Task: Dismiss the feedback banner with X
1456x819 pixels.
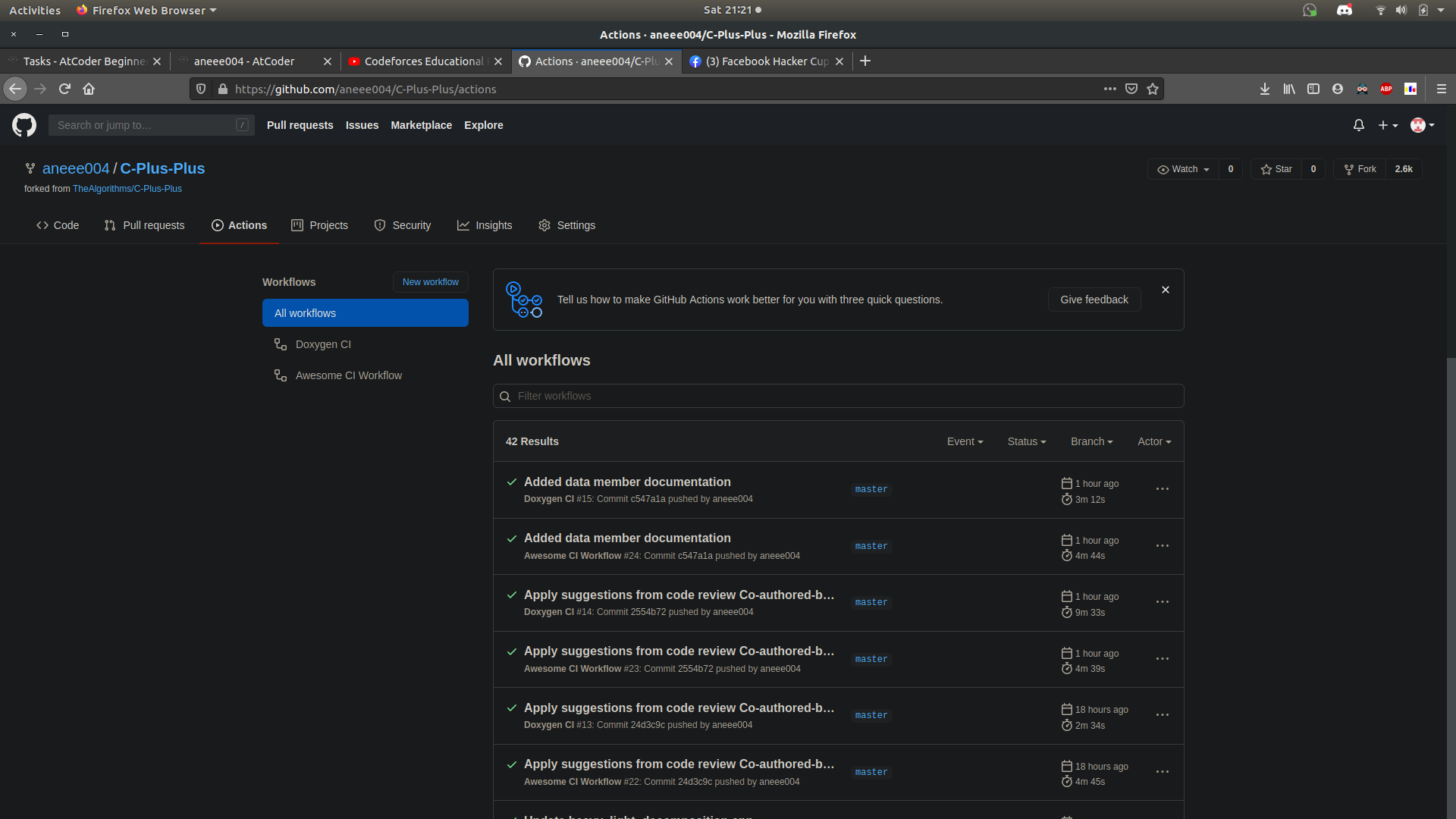Action: (1166, 290)
